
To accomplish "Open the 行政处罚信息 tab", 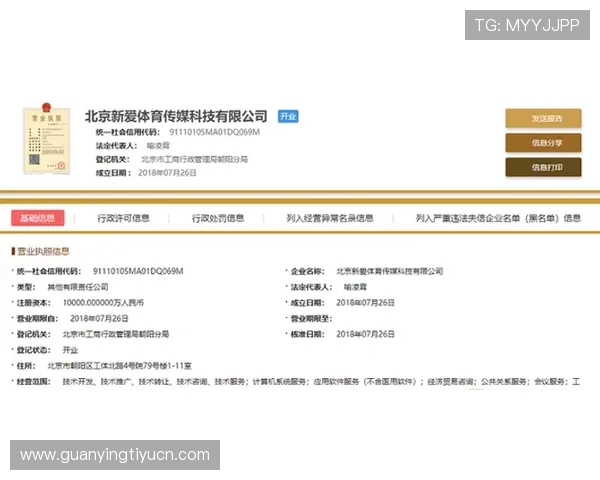I will point(218,218).
